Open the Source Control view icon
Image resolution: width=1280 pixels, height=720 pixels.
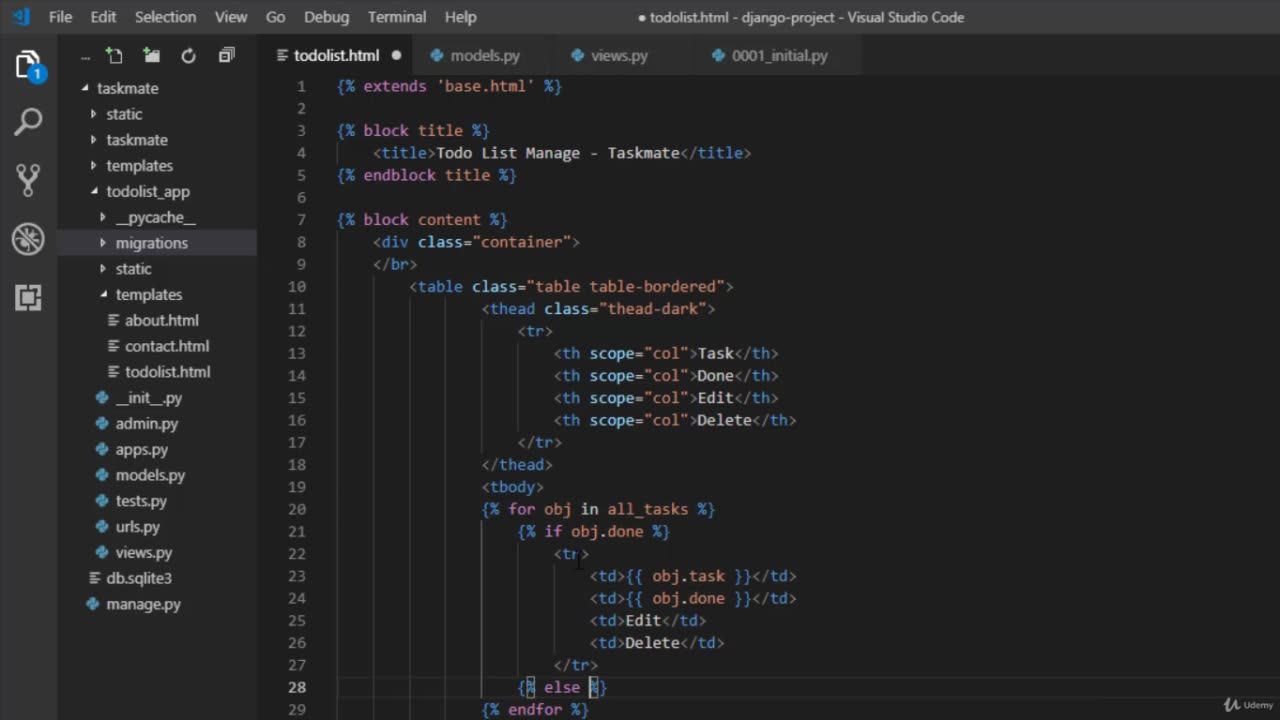pos(28,180)
